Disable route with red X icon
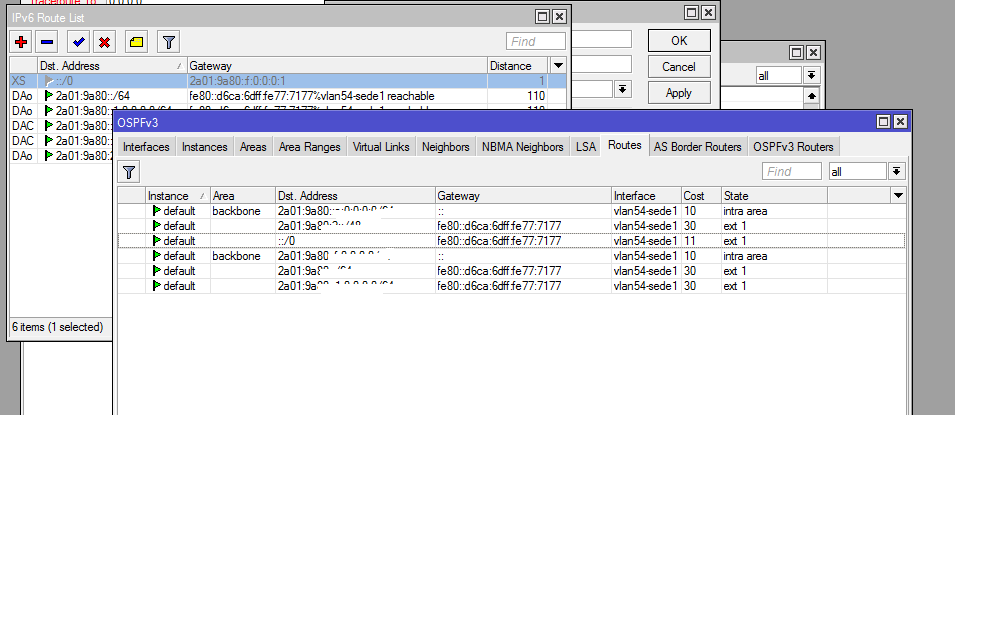This screenshot has height=630, width=1008. (x=104, y=42)
